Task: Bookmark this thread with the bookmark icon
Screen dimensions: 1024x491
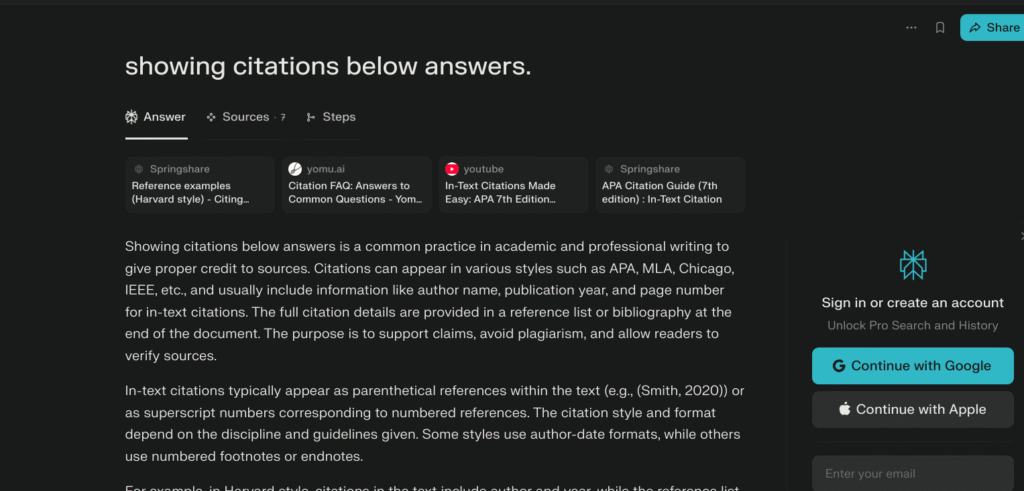Action: (940, 28)
